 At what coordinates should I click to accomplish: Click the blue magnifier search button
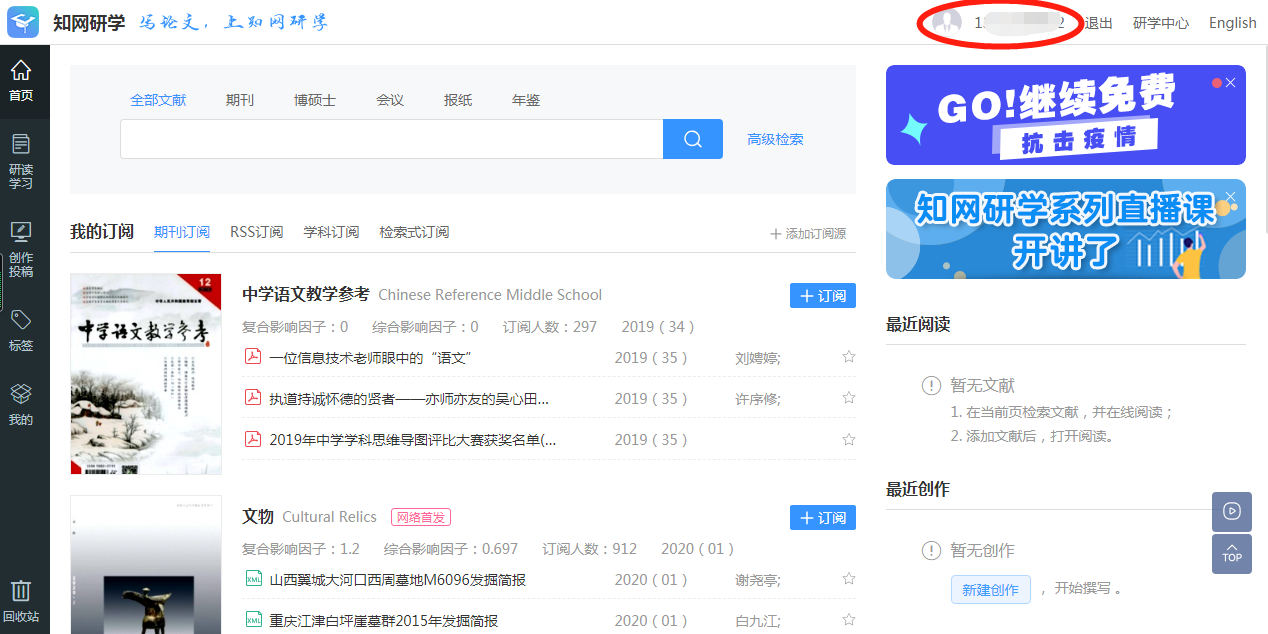pyautogui.click(x=693, y=139)
